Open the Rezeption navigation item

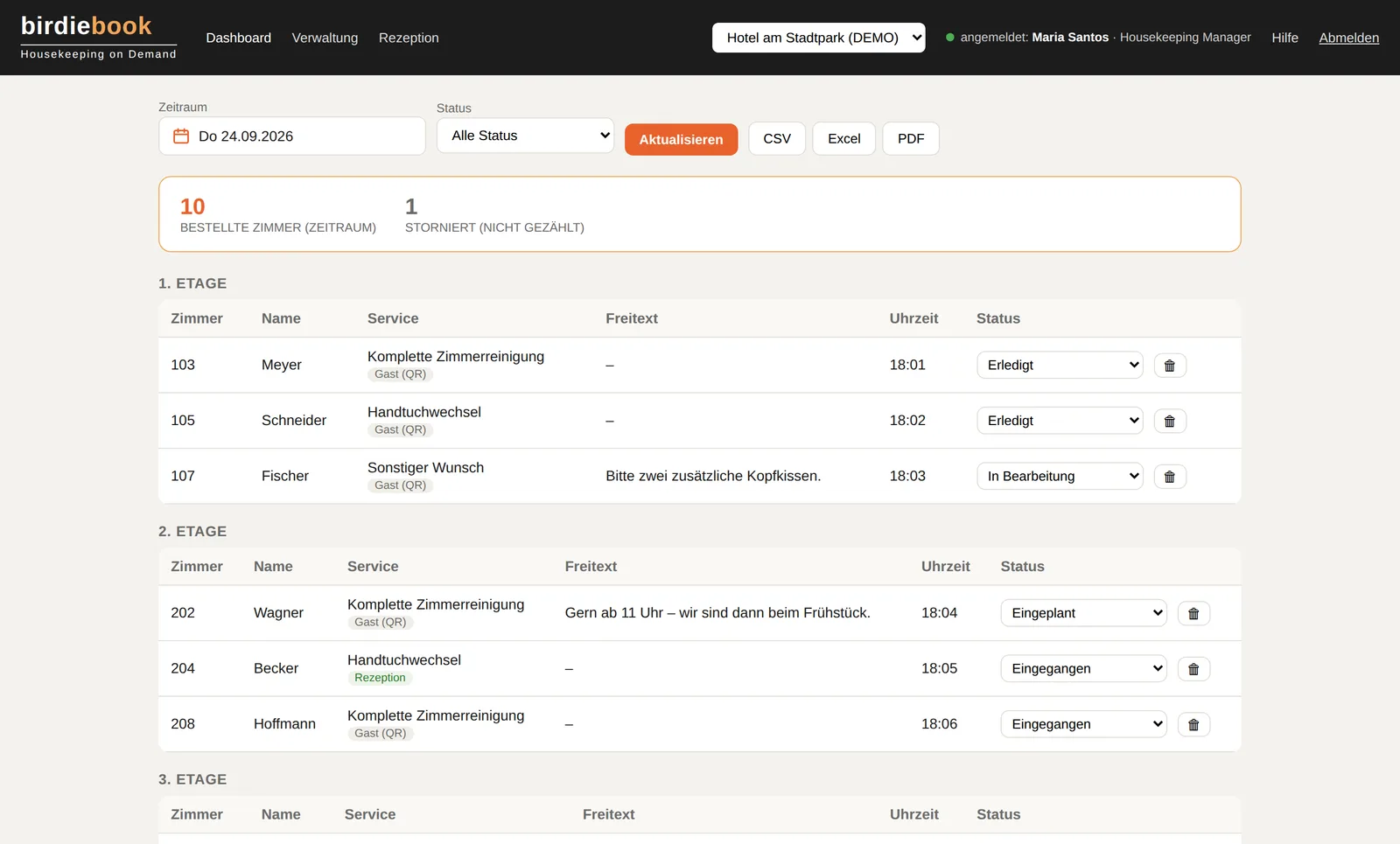click(409, 38)
